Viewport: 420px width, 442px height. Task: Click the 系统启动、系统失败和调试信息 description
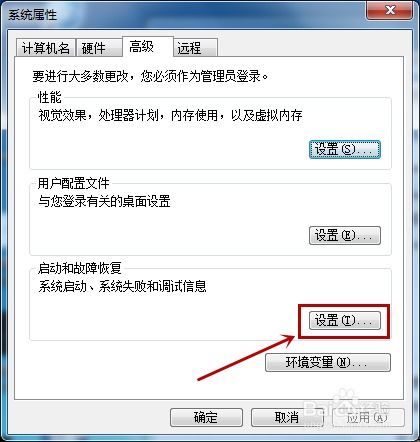(122, 286)
